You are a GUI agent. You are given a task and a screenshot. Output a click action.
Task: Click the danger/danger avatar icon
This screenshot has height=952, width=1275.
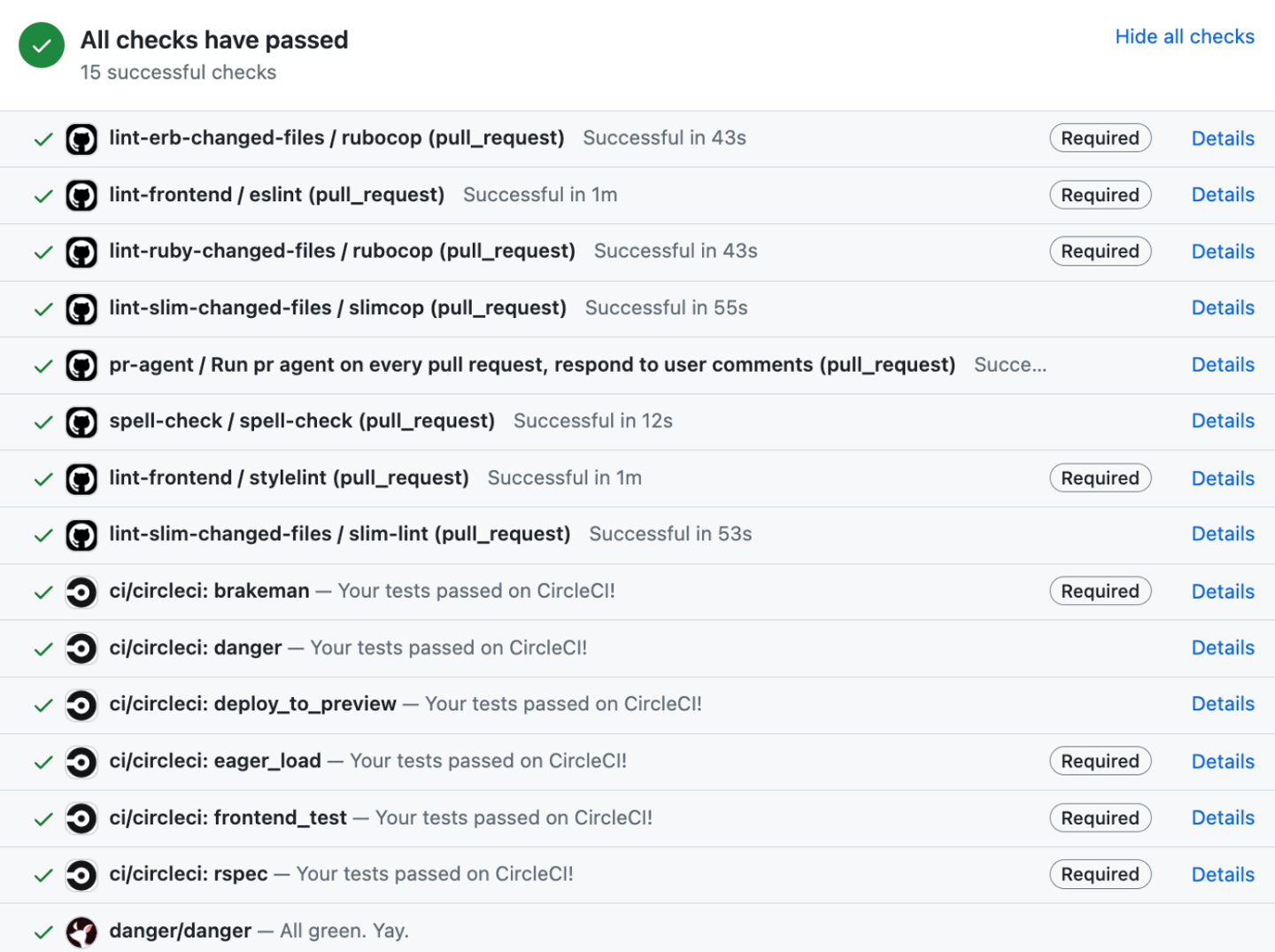click(x=81, y=932)
